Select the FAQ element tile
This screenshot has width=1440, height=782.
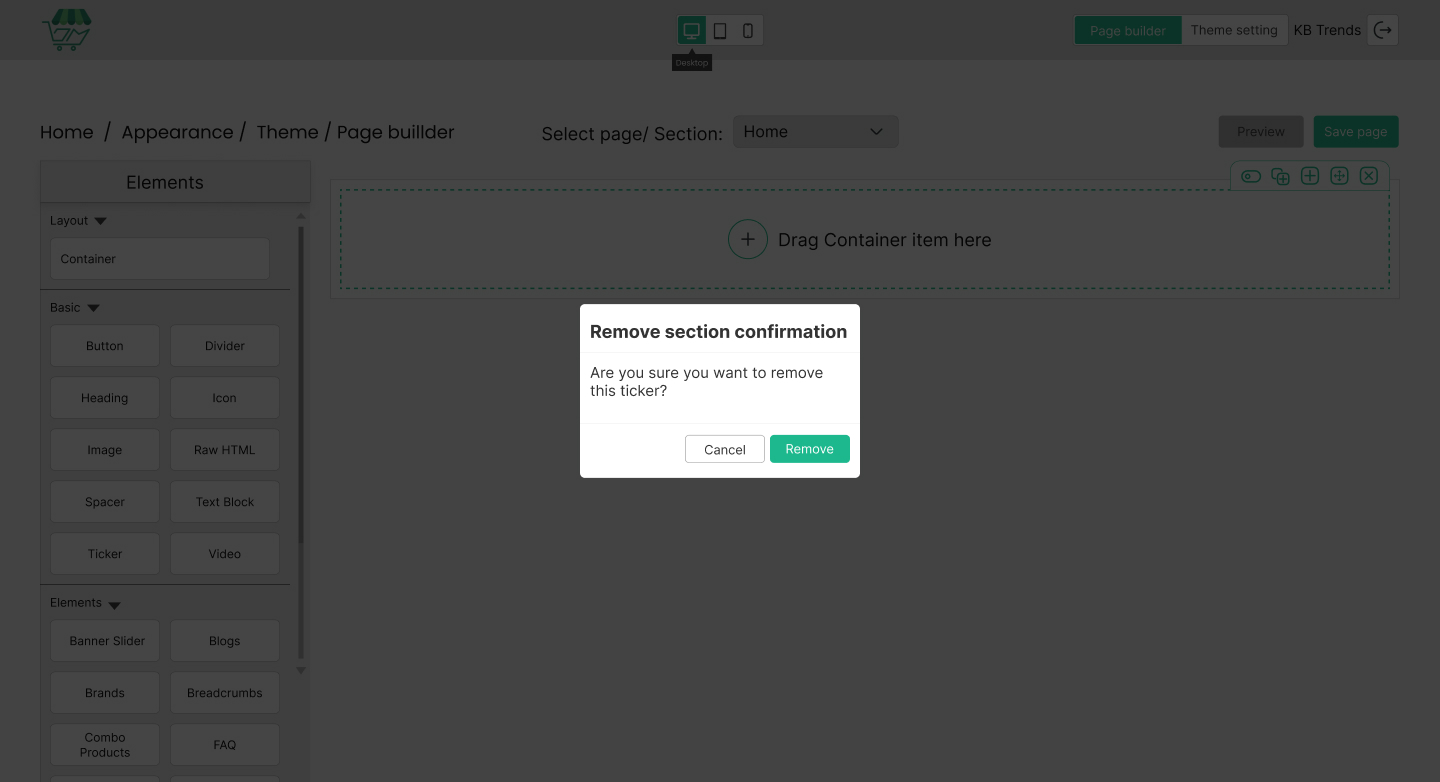pyautogui.click(x=225, y=745)
